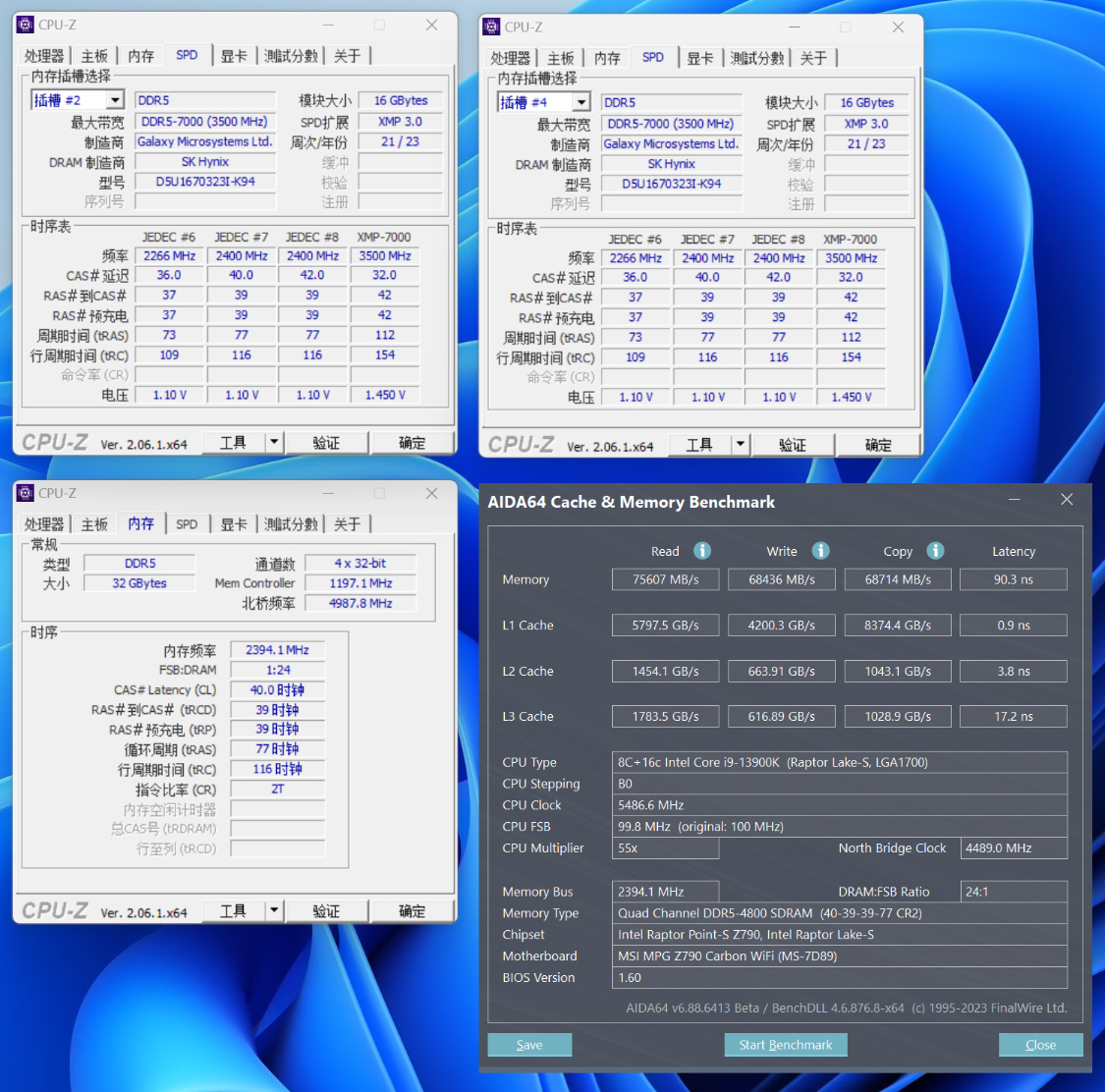Viewport: 1105px width, 1092px height.
Task: Open the 主板 tab in the bottom-left CPU-Z window
Action: pos(93,523)
